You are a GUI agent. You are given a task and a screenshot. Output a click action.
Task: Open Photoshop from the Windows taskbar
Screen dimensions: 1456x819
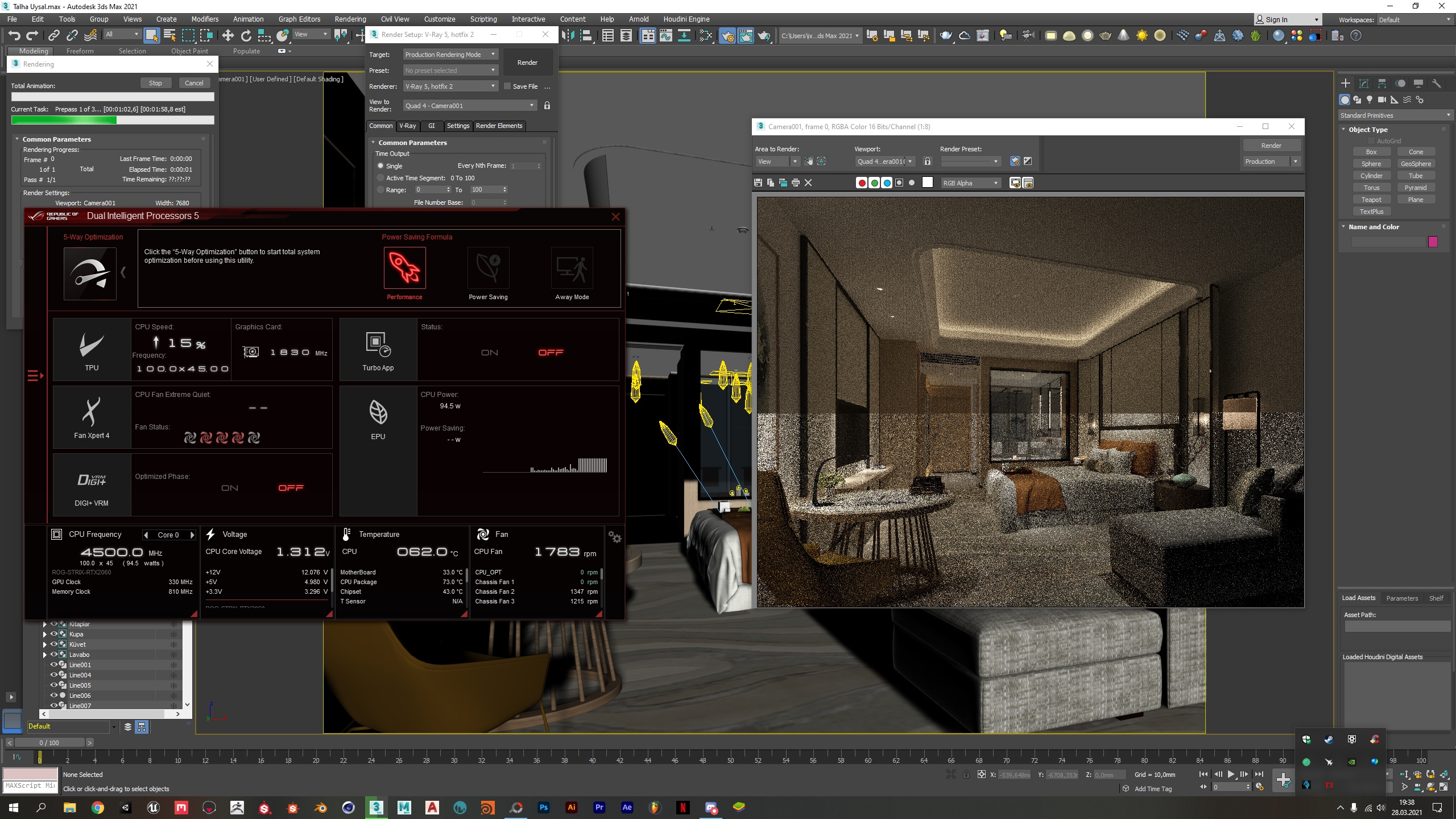(544, 807)
